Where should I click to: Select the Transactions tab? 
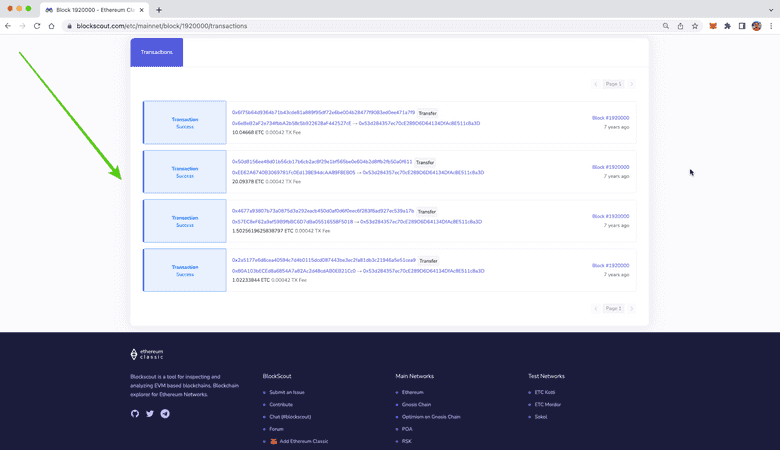157,52
